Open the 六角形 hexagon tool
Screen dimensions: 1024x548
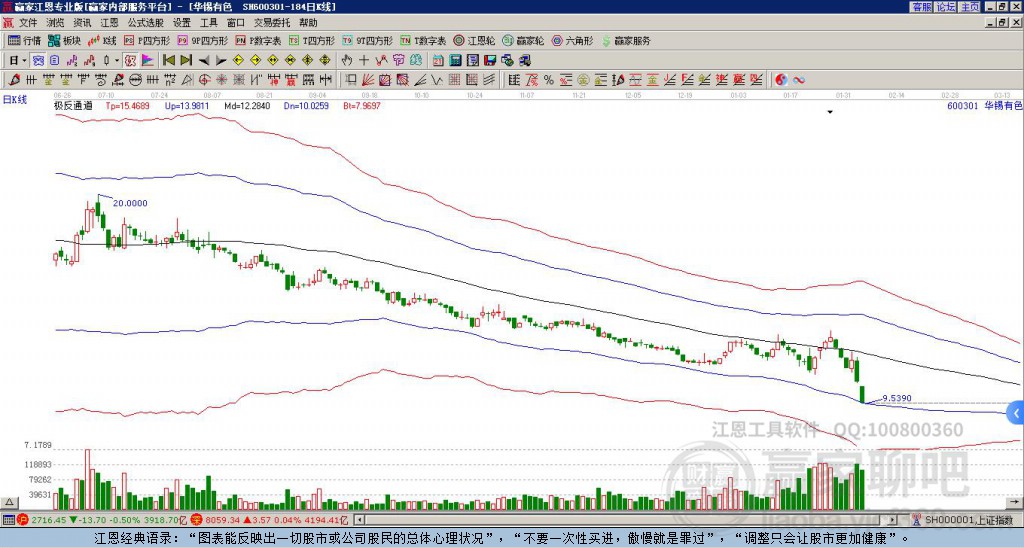[x=572, y=40]
